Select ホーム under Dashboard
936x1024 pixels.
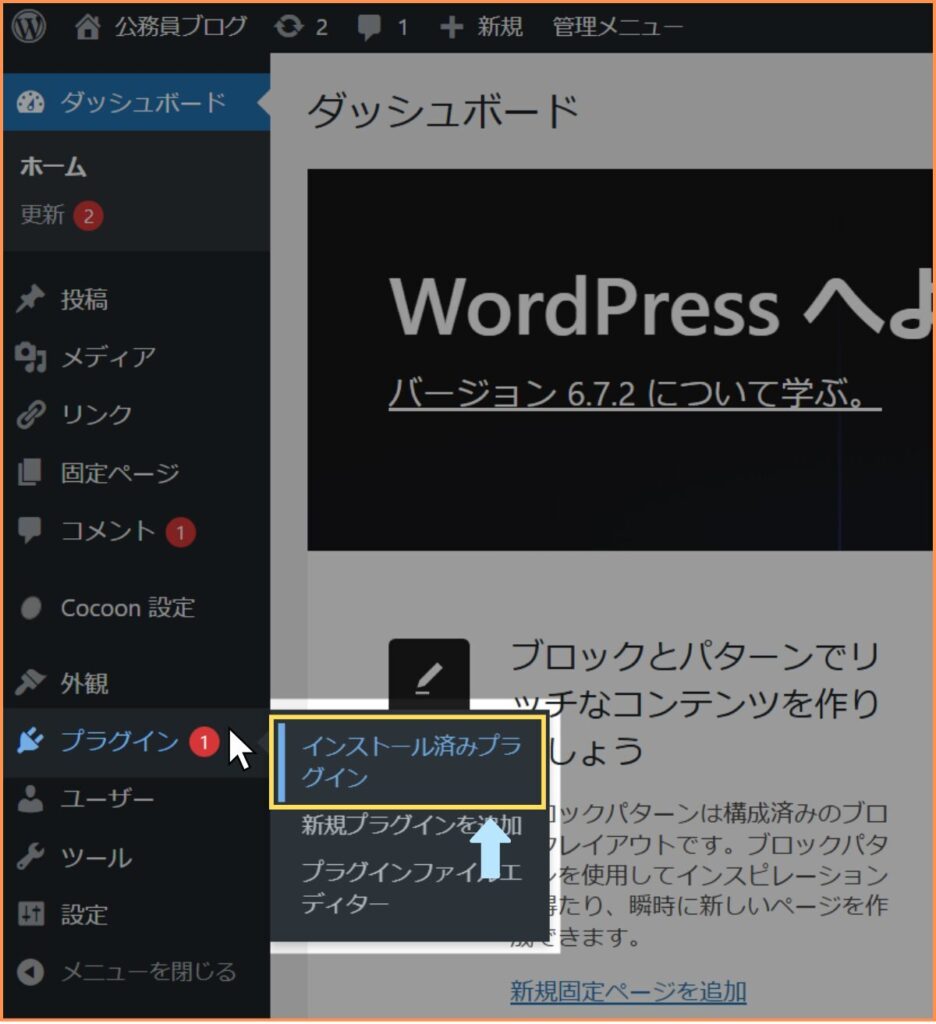point(54,167)
